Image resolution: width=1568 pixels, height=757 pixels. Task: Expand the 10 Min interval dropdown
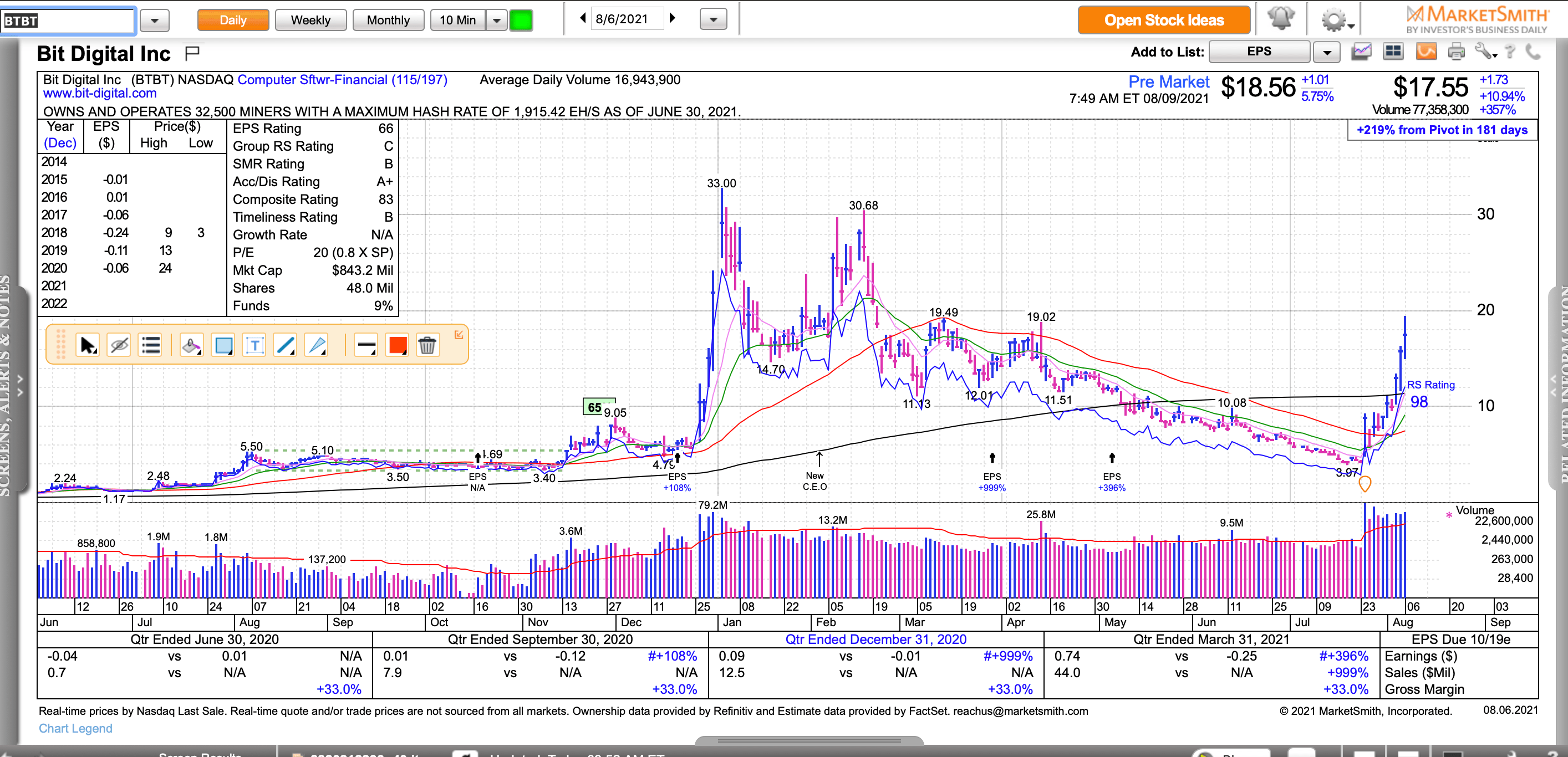[x=497, y=20]
